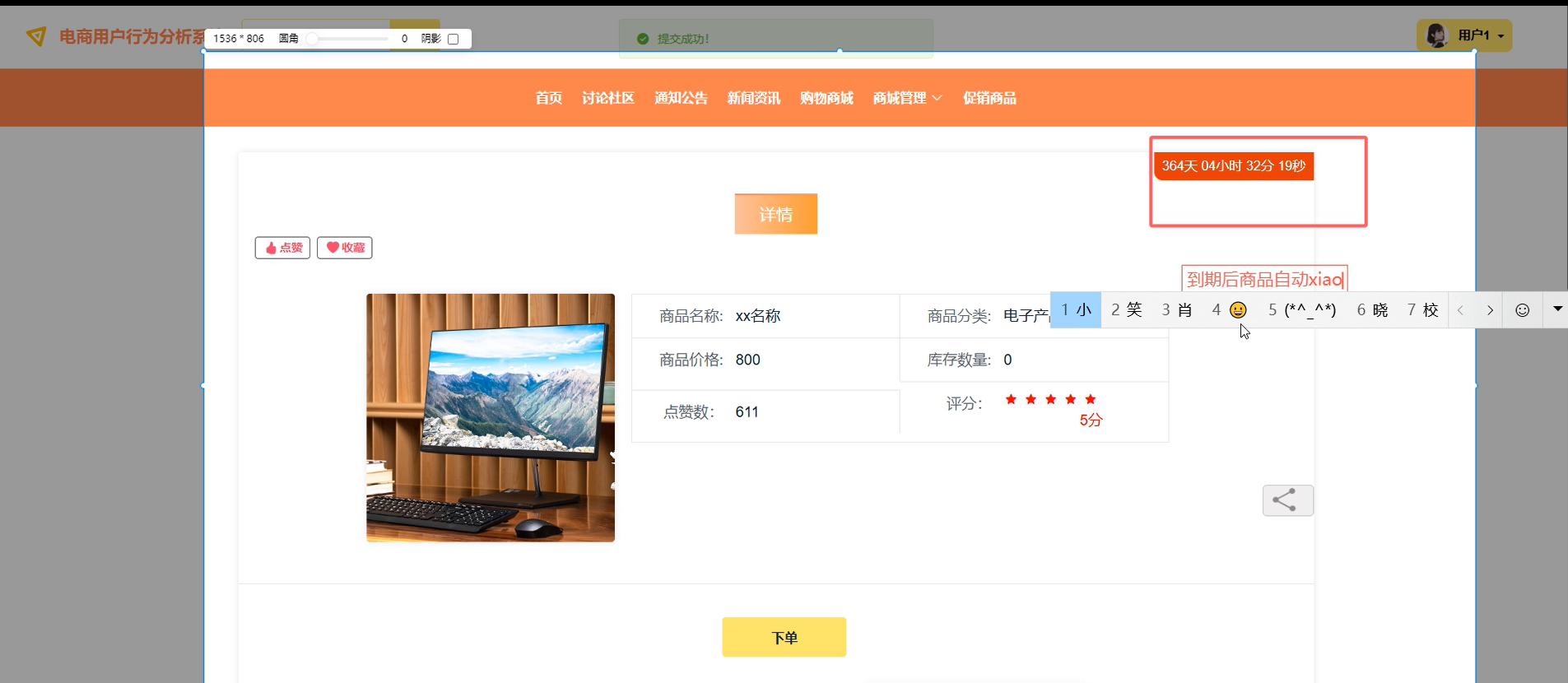Expand the IME candidate list arrow
The height and width of the screenshot is (683, 1568).
click(1557, 309)
